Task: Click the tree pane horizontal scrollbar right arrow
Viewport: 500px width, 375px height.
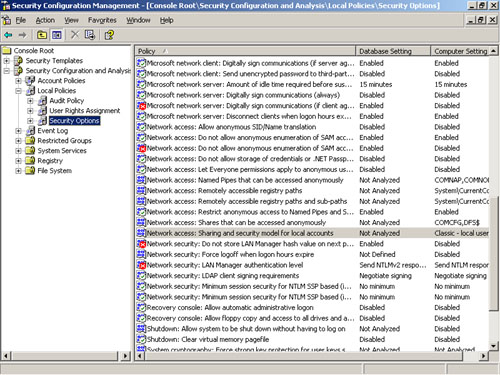Action: [125, 356]
